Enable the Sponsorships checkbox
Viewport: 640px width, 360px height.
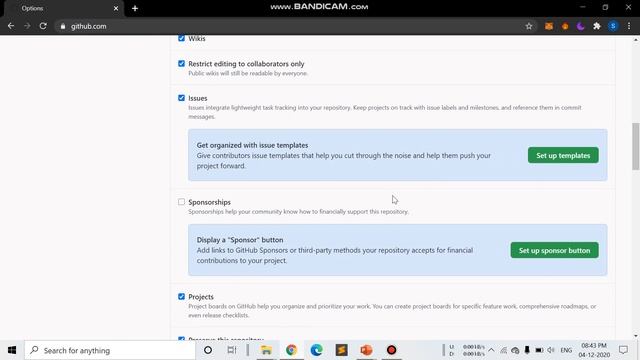(x=181, y=202)
